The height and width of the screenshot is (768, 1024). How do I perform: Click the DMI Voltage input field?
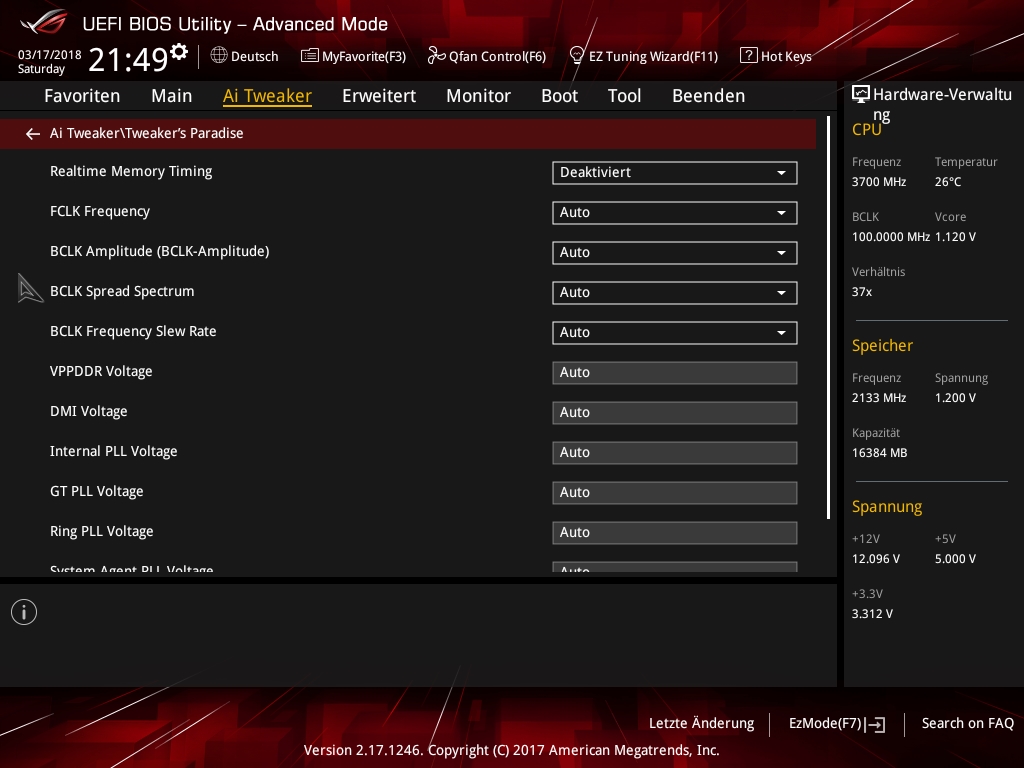(675, 412)
